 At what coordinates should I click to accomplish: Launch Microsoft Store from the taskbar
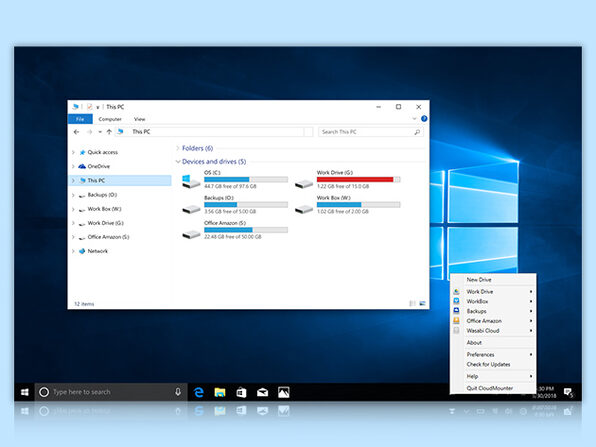coord(241,392)
